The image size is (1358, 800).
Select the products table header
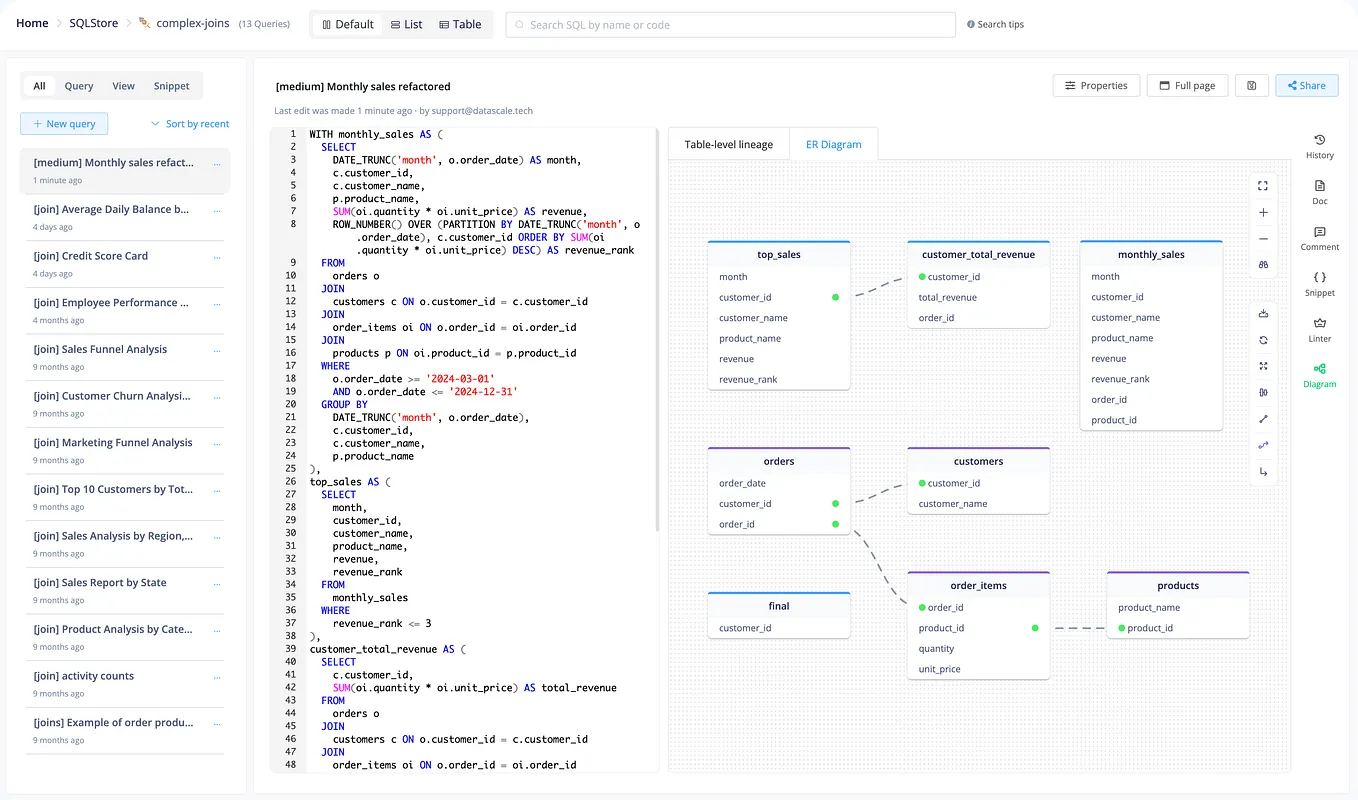[1178, 585]
